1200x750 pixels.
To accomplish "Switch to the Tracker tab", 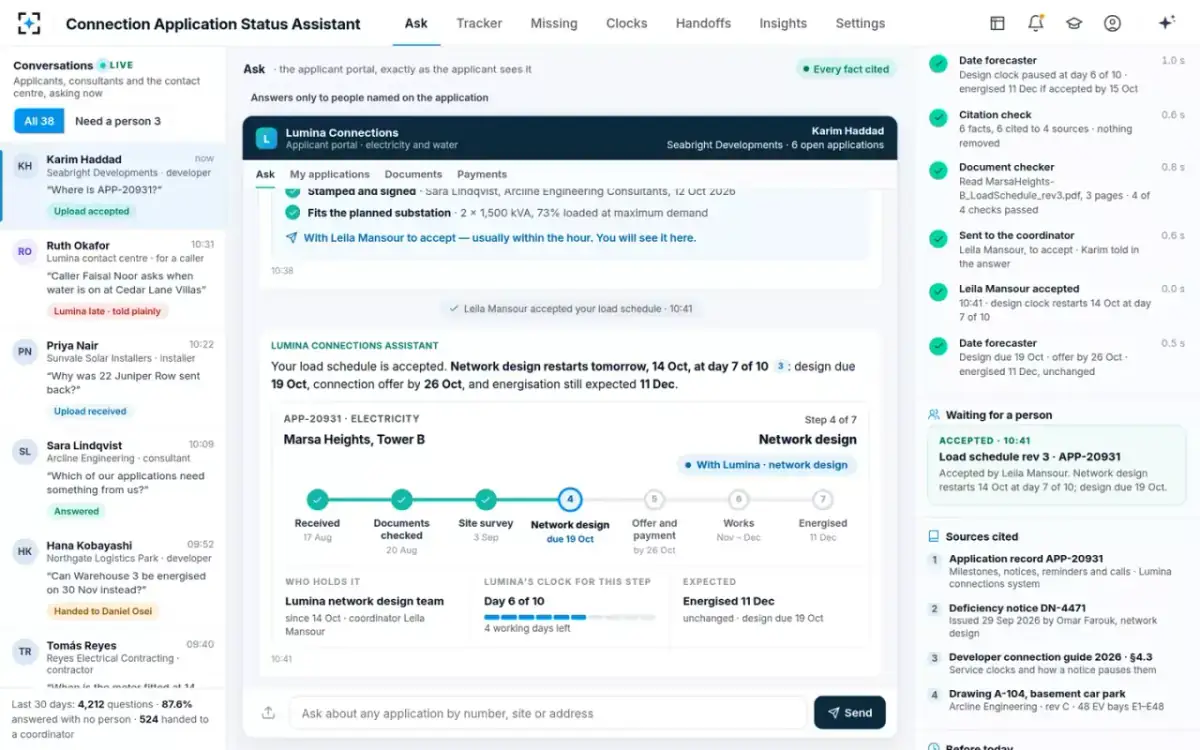I will pos(479,23).
